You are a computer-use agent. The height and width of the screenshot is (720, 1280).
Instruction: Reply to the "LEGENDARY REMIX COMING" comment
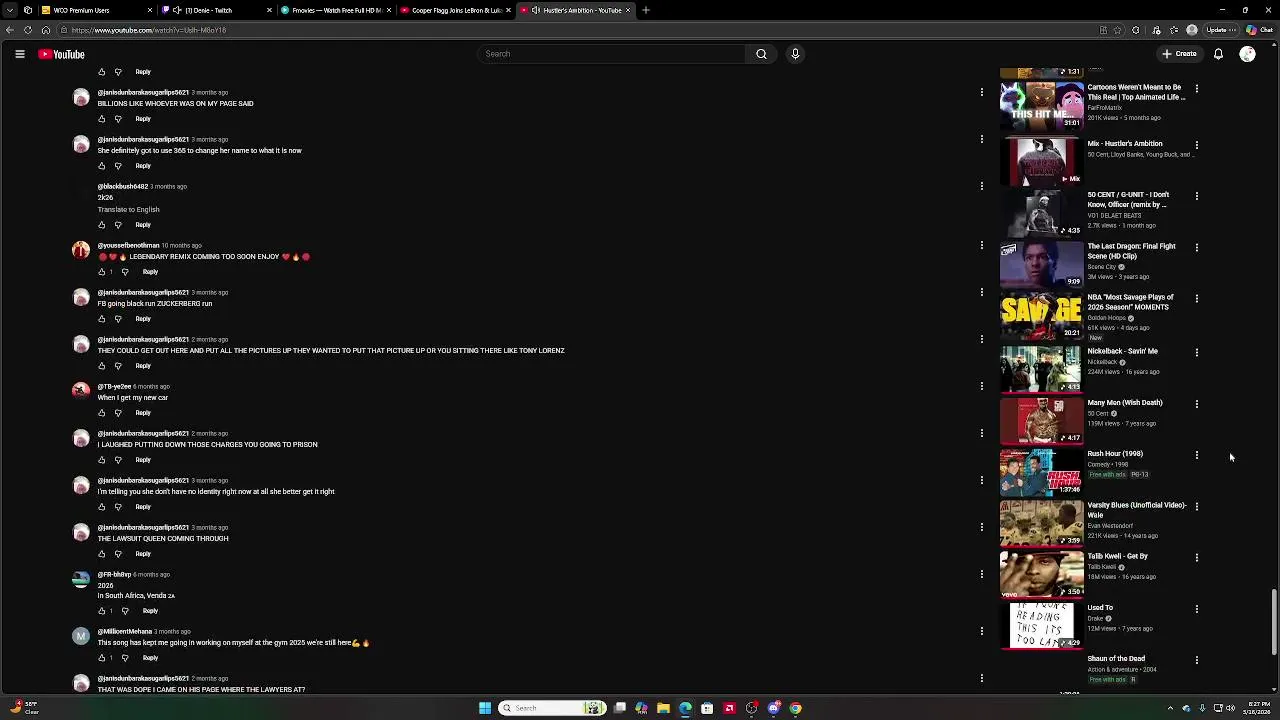150,272
